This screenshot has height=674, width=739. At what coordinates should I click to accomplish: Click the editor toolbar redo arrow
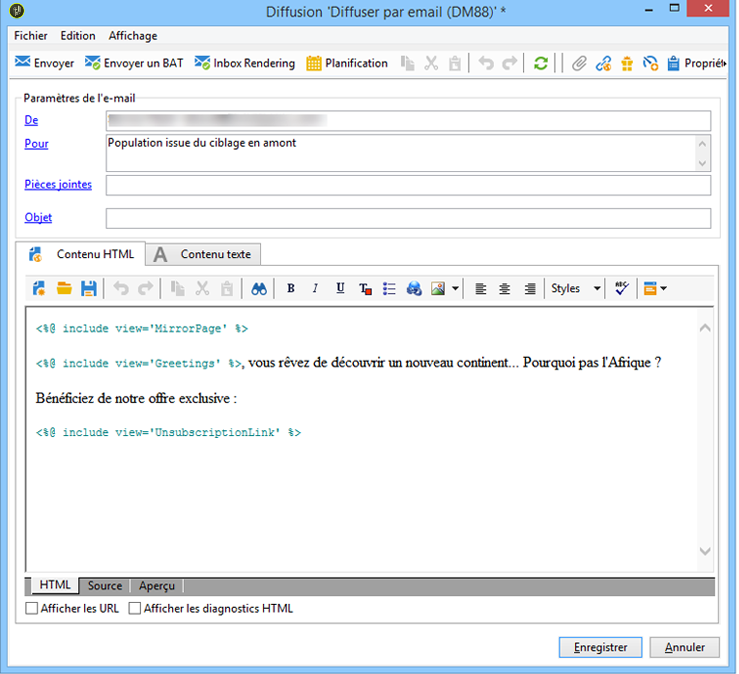[146, 288]
